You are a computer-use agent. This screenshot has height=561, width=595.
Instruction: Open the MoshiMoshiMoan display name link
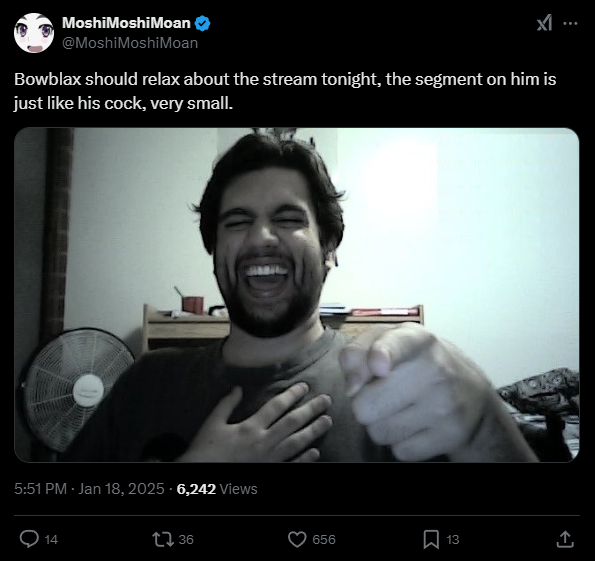coord(126,23)
